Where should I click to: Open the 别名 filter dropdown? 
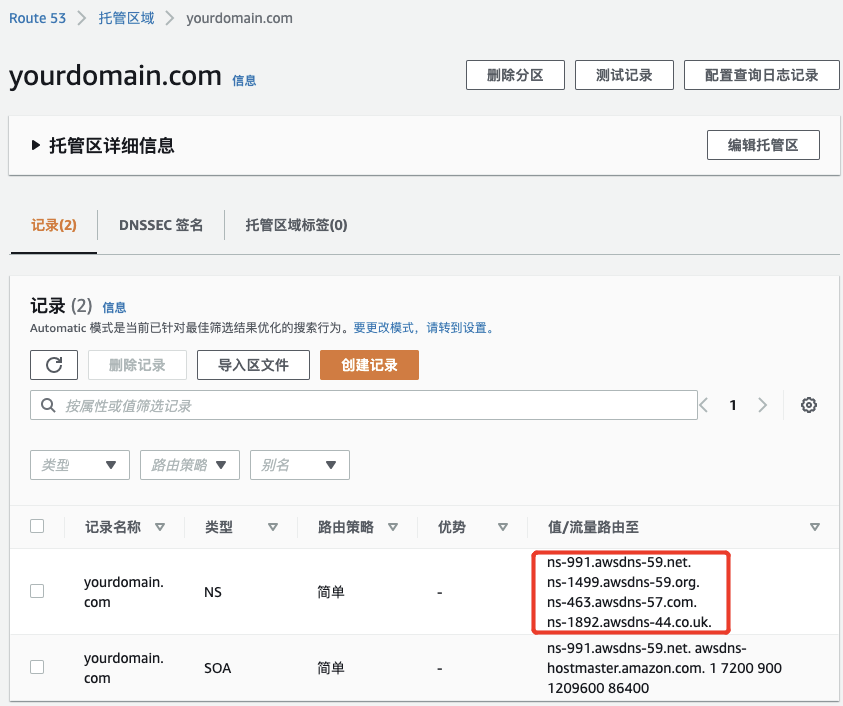(299, 465)
